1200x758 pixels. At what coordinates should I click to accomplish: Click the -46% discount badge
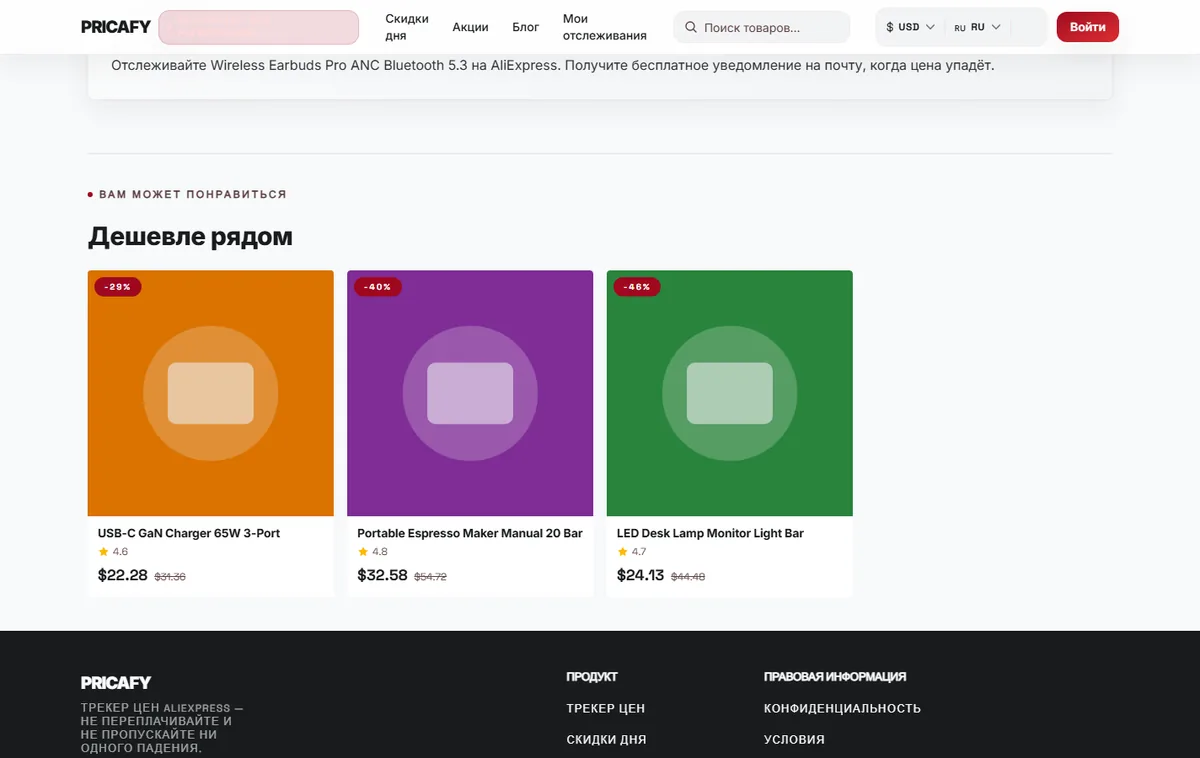click(637, 287)
